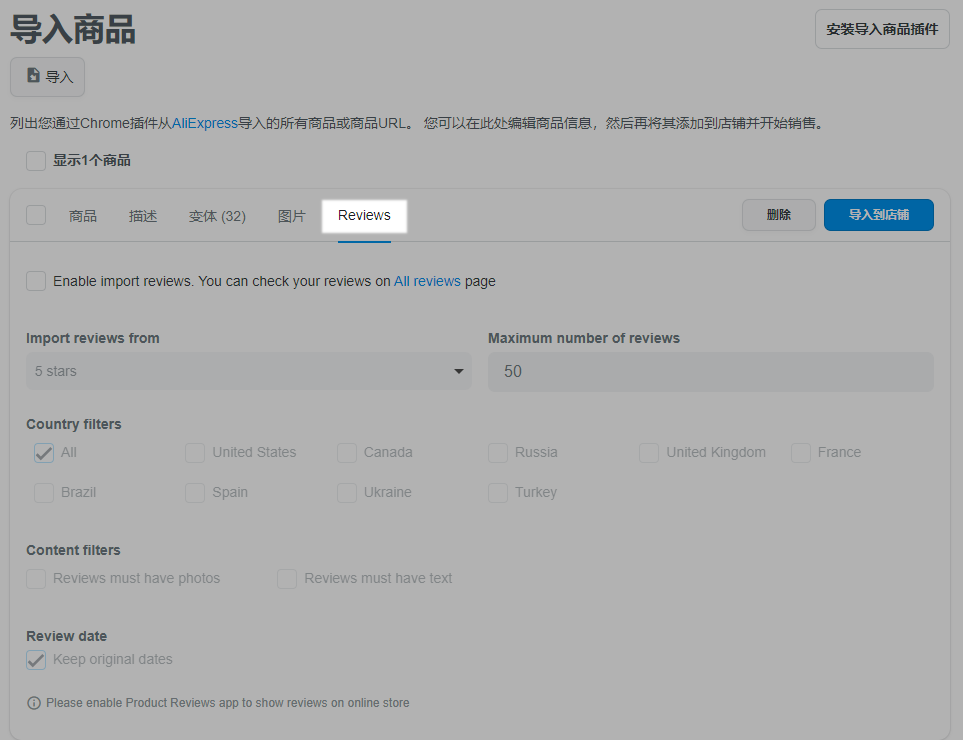Toggle the Keep original dates checkbox
Image resolution: width=963 pixels, height=740 pixels.
(x=36, y=660)
